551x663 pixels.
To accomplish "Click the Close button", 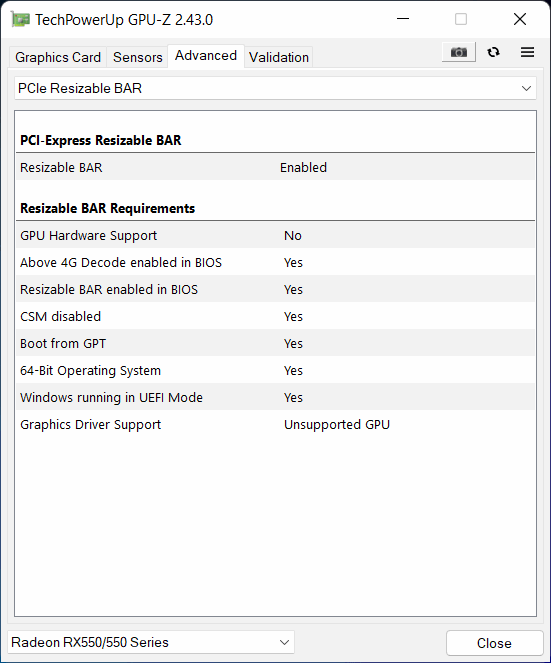I will coord(494,643).
